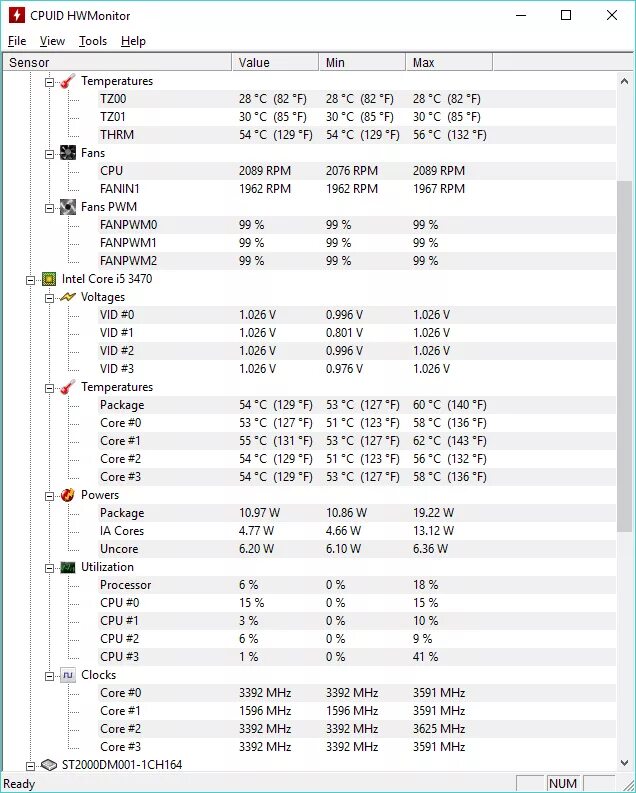Click the Utilization graph icon
The height and width of the screenshot is (793, 636).
tap(68, 567)
